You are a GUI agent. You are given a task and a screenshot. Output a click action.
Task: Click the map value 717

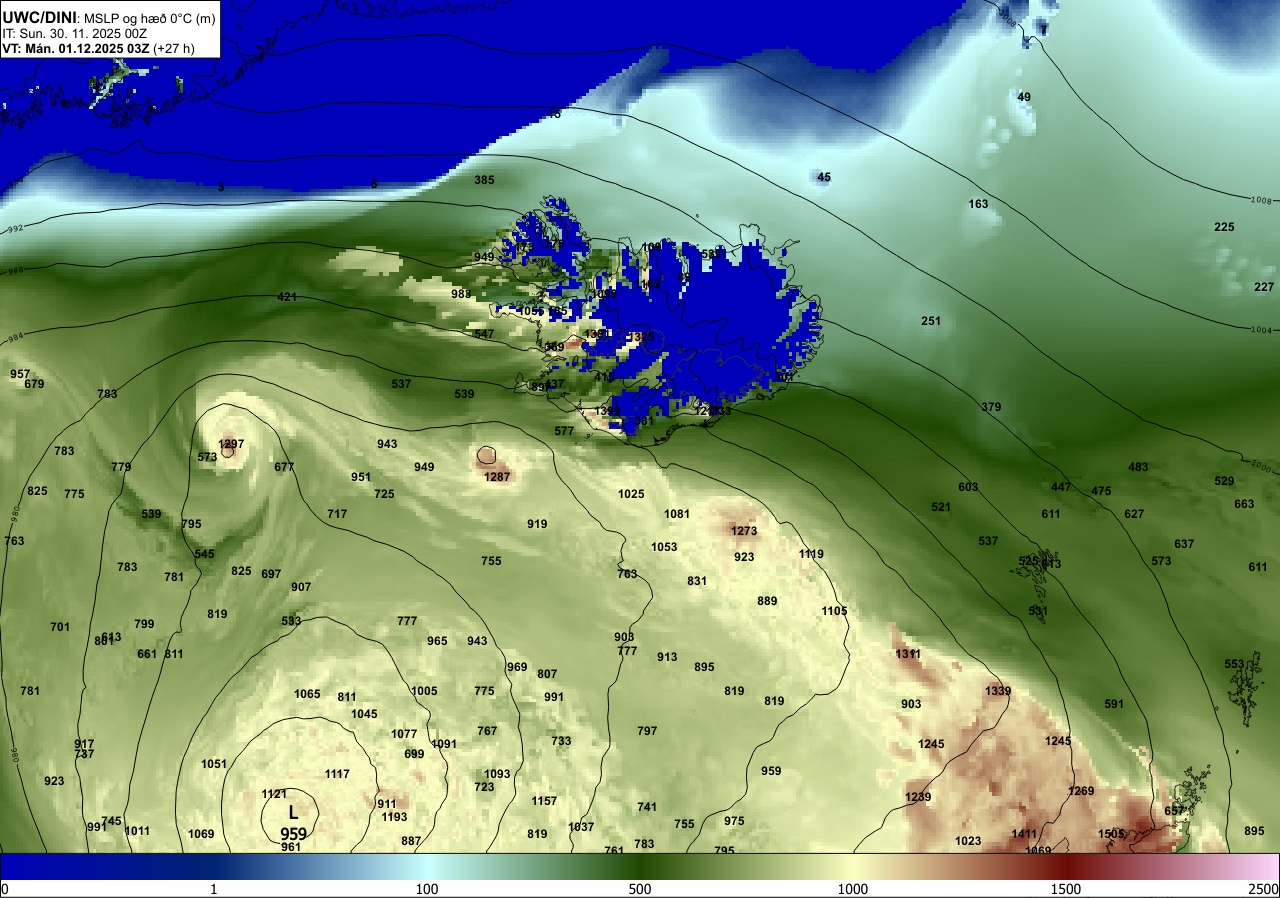point(337,514)
